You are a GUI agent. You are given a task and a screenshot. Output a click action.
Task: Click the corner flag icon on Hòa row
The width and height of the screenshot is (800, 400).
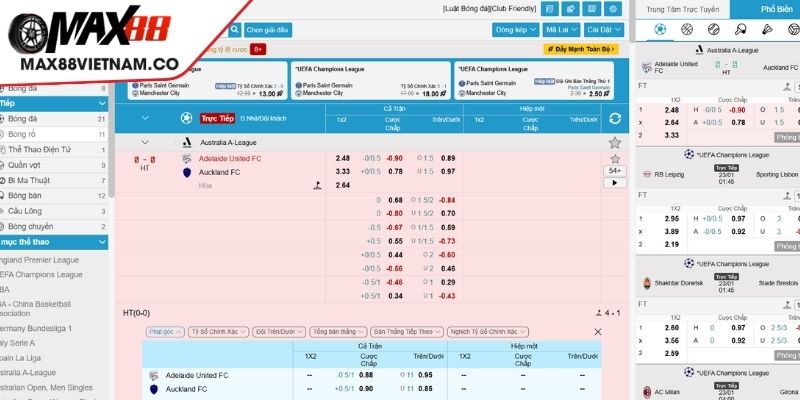(x=317, y=185)
